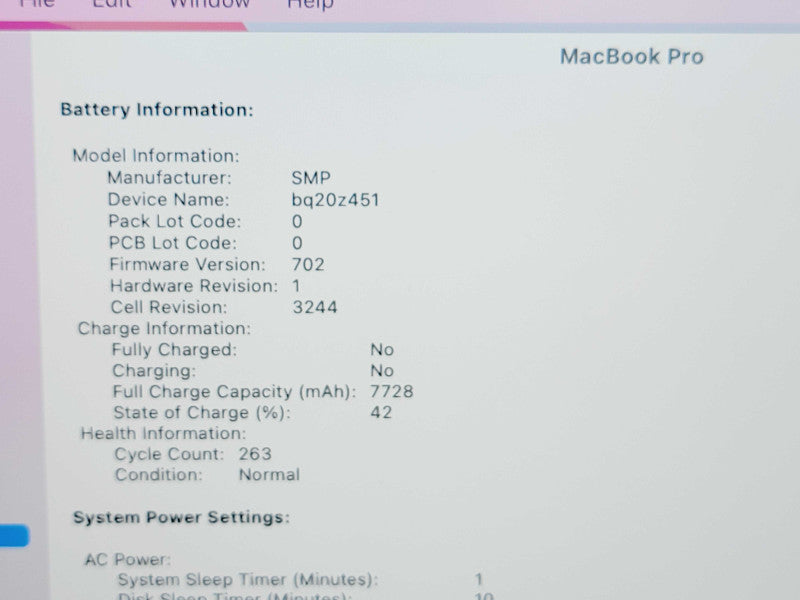Click the Pack Lot Code label
Viewport: 800px width, 600px height.
point(174,221)
